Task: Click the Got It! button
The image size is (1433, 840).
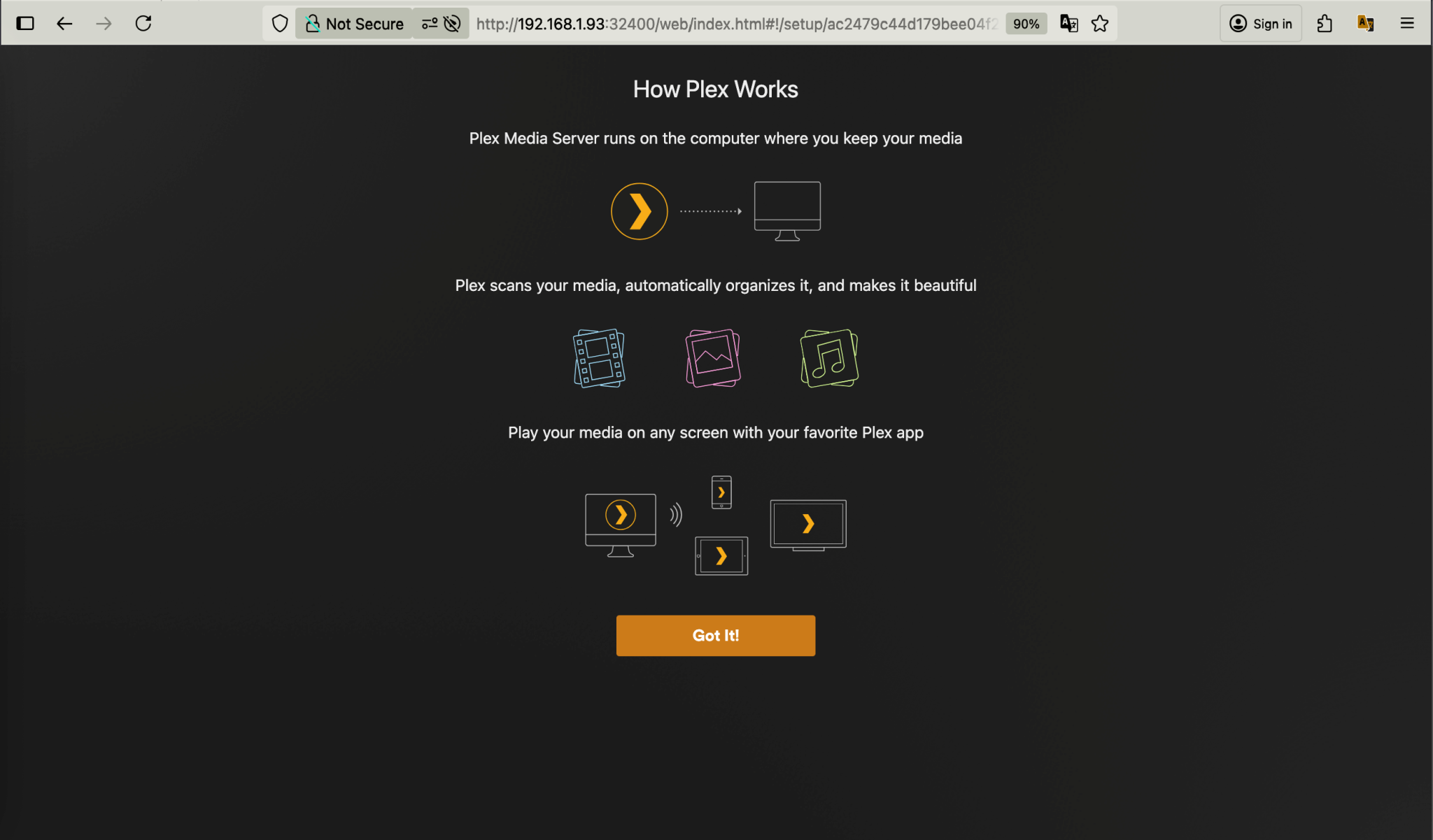Action: tap(715, 635)
